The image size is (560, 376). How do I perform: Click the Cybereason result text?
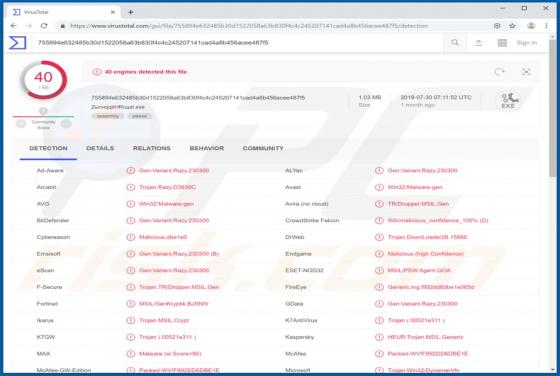coord(163,237)
